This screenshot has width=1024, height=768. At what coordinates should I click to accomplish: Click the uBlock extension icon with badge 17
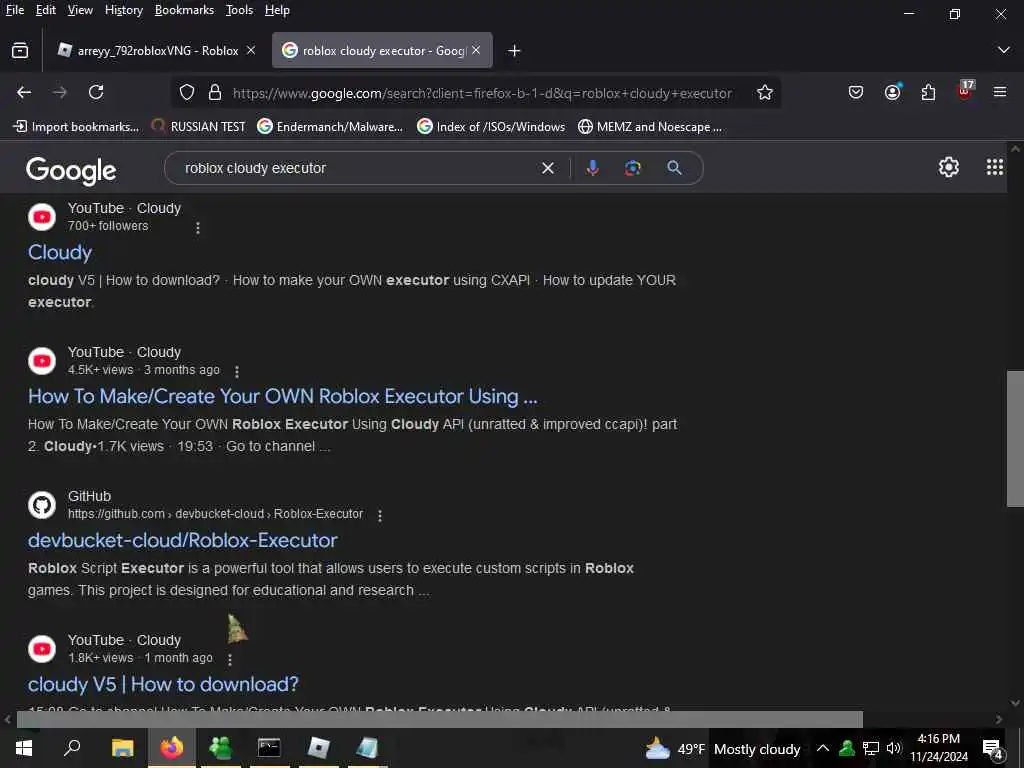click(x=965, y=90)
